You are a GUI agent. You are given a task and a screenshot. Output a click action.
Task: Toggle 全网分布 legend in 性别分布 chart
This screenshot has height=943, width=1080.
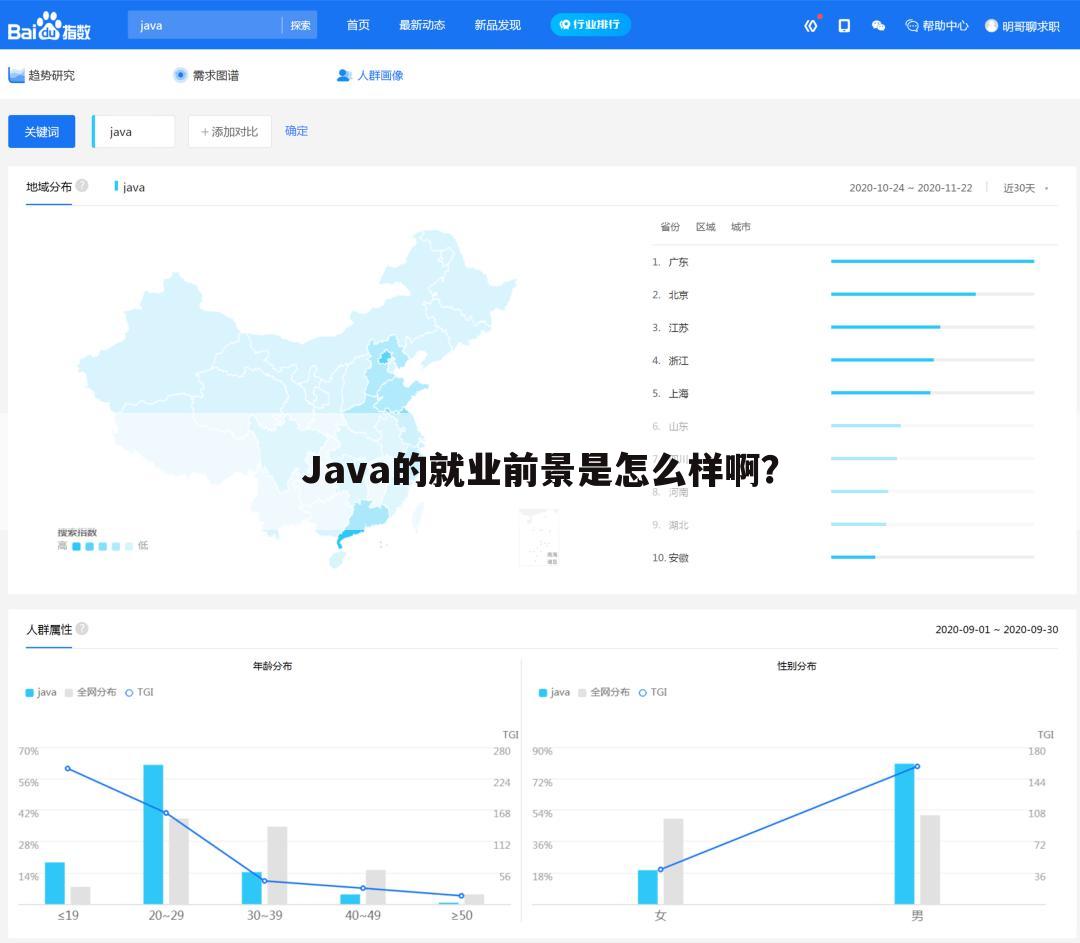point(609,692)
